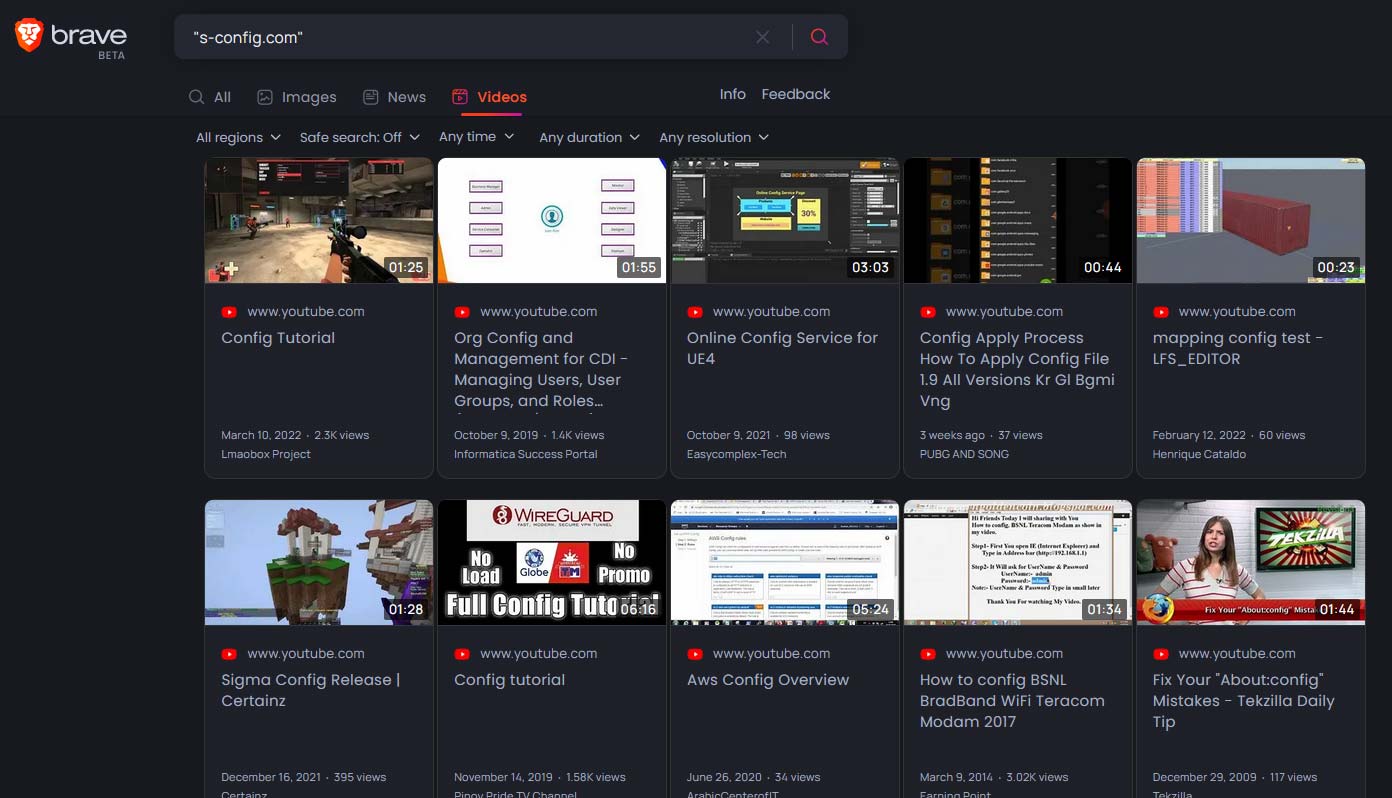Play the 01:28 Minecraft island thumbnail
The width and height of the screenshot is (1392, 798).
pyautogui.click(x=319, y=562)
